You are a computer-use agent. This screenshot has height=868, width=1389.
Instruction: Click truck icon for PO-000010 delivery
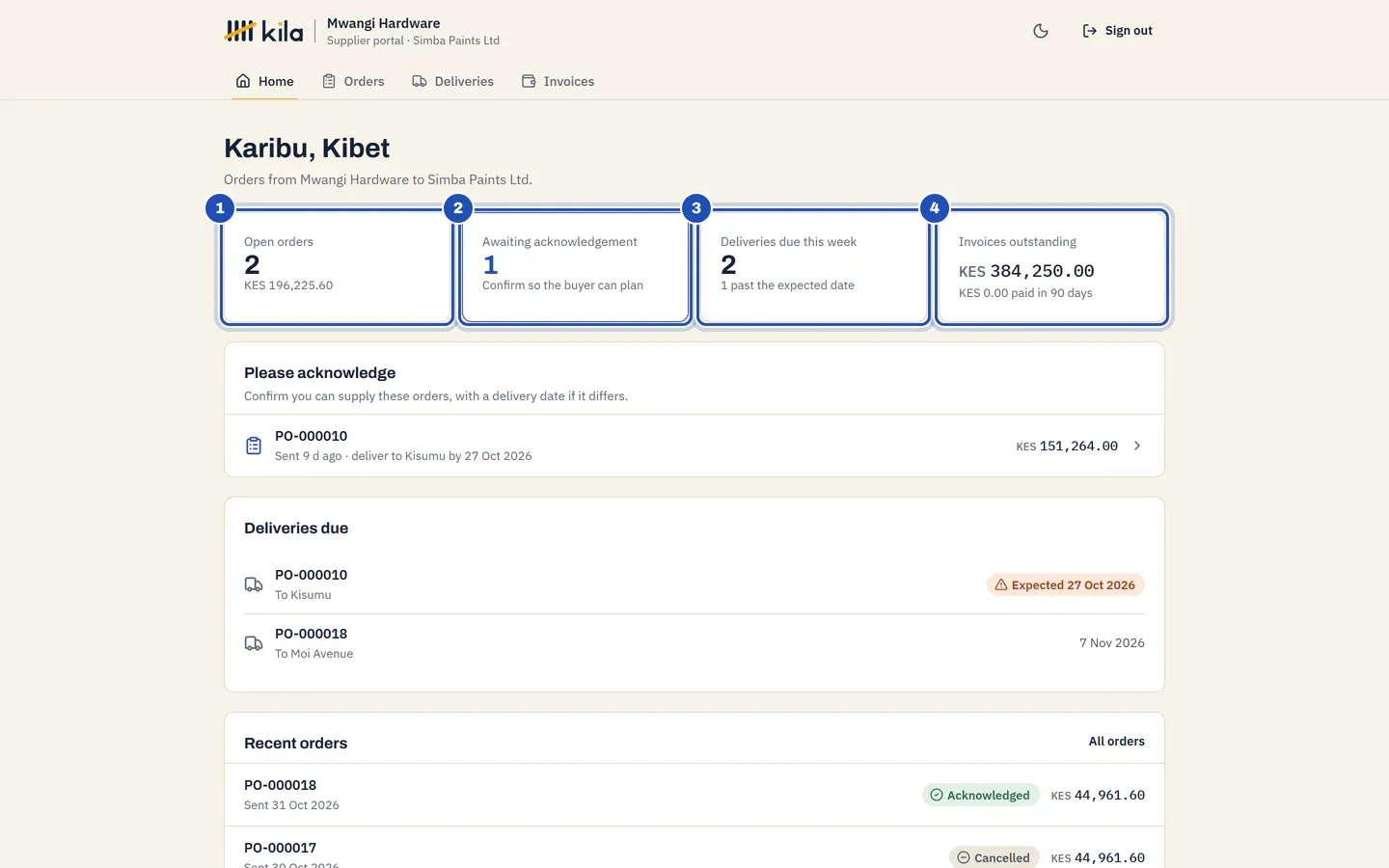pos(254,584)
